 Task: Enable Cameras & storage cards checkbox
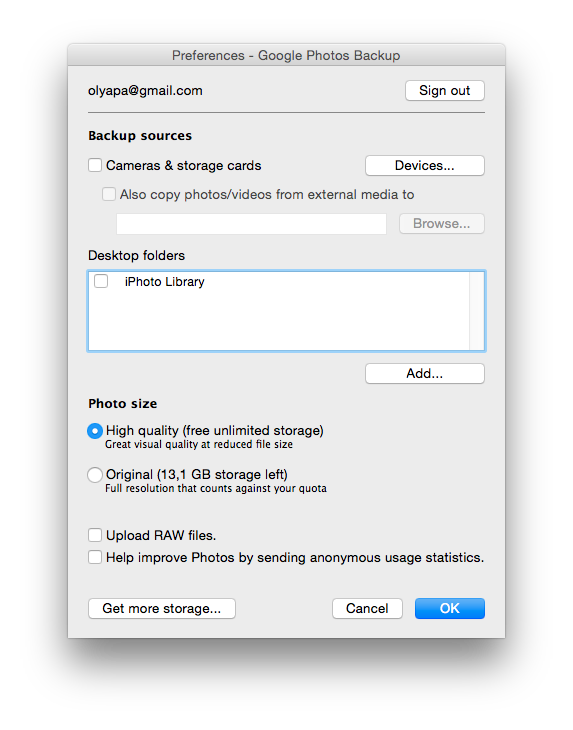coord(95,165)
